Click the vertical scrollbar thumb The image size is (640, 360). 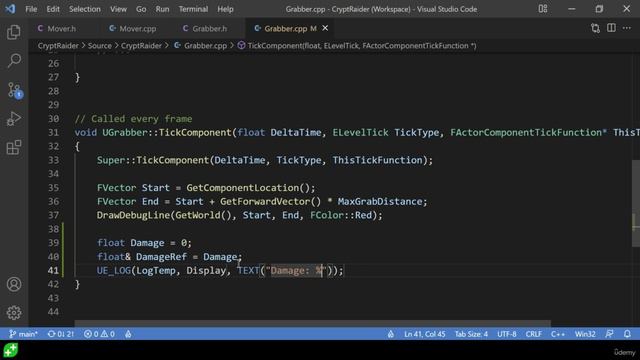pos(636,203)
